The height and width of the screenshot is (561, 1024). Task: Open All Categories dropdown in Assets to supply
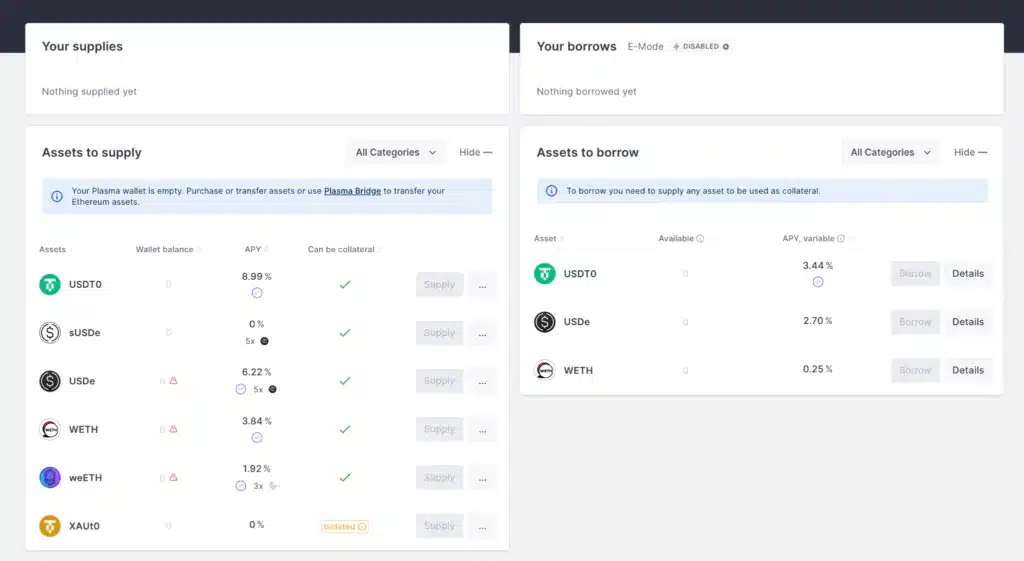[396, 153]
